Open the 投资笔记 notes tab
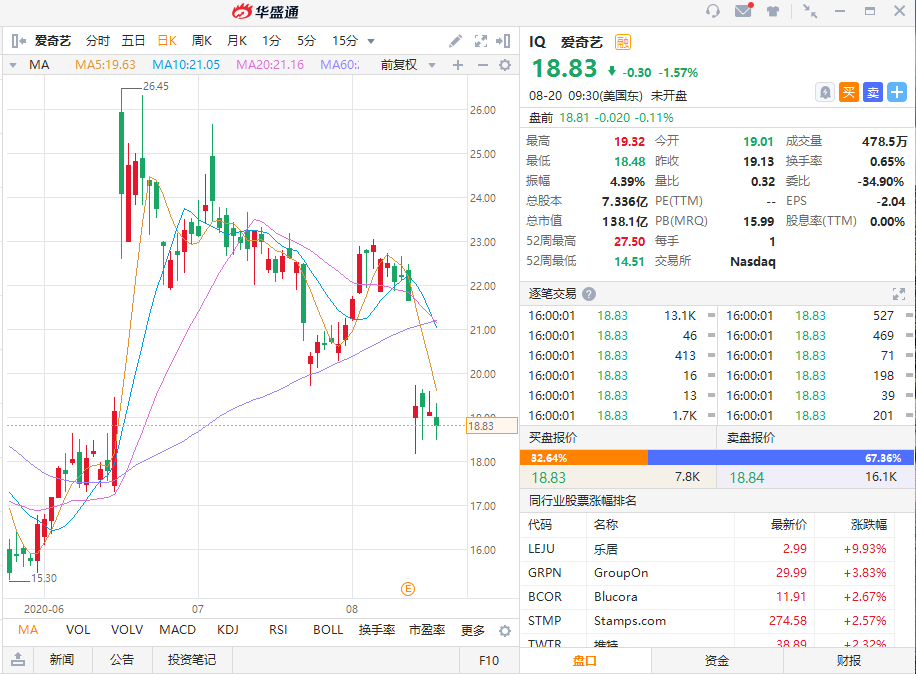Image resolution: width=916 pixels, height=674 pixels. click(x=192, y=659)
